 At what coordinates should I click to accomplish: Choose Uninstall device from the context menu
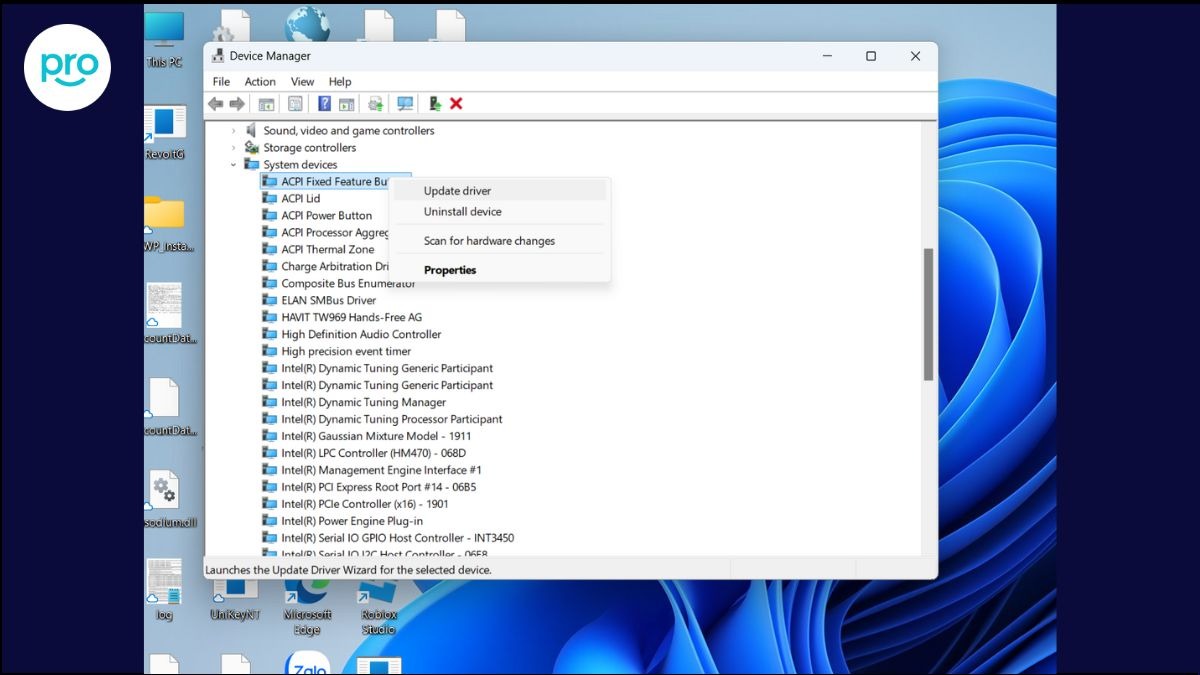click(500, 212)
